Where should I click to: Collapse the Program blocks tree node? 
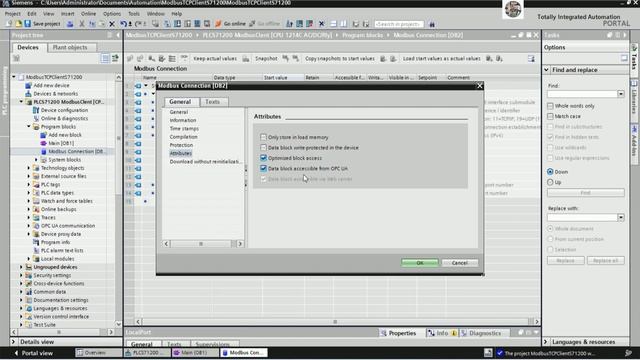coord(29,127)
